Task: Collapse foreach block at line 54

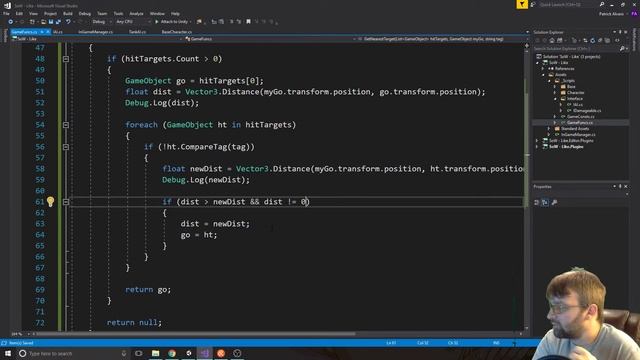Action: click(66, 125)
